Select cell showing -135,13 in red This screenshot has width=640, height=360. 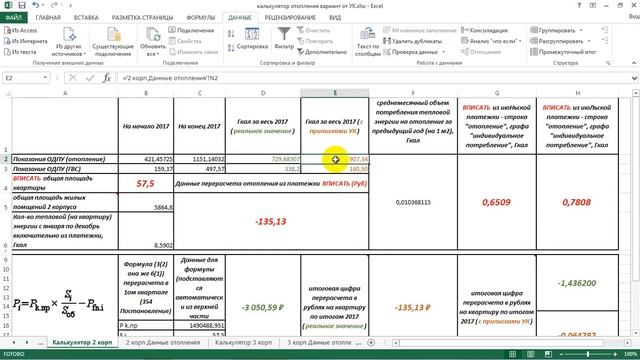(x=271, y=221)
